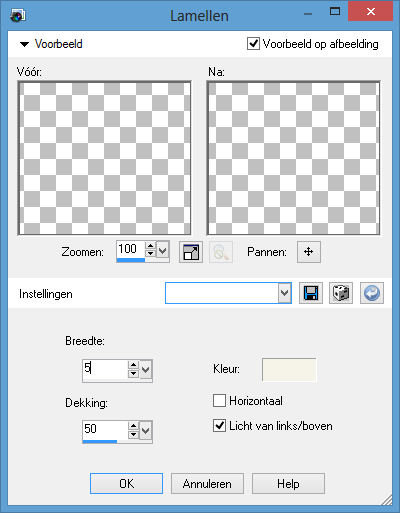Open the Breedte slider dropdown arrow
The image size is (400, 513).
(x=146, y=370)
